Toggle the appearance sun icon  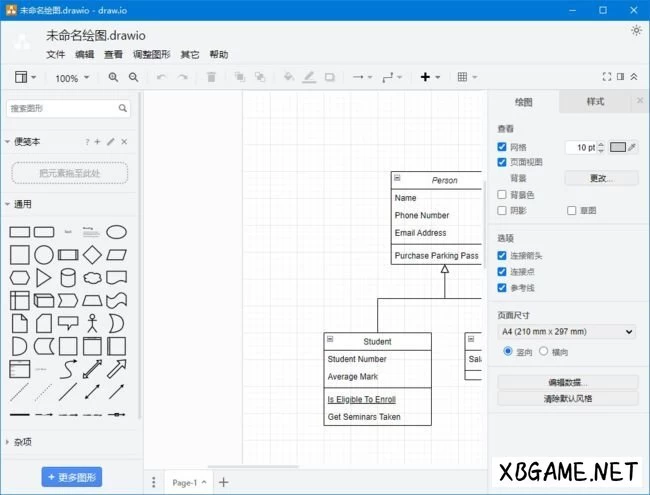click(x=636, y=31)
